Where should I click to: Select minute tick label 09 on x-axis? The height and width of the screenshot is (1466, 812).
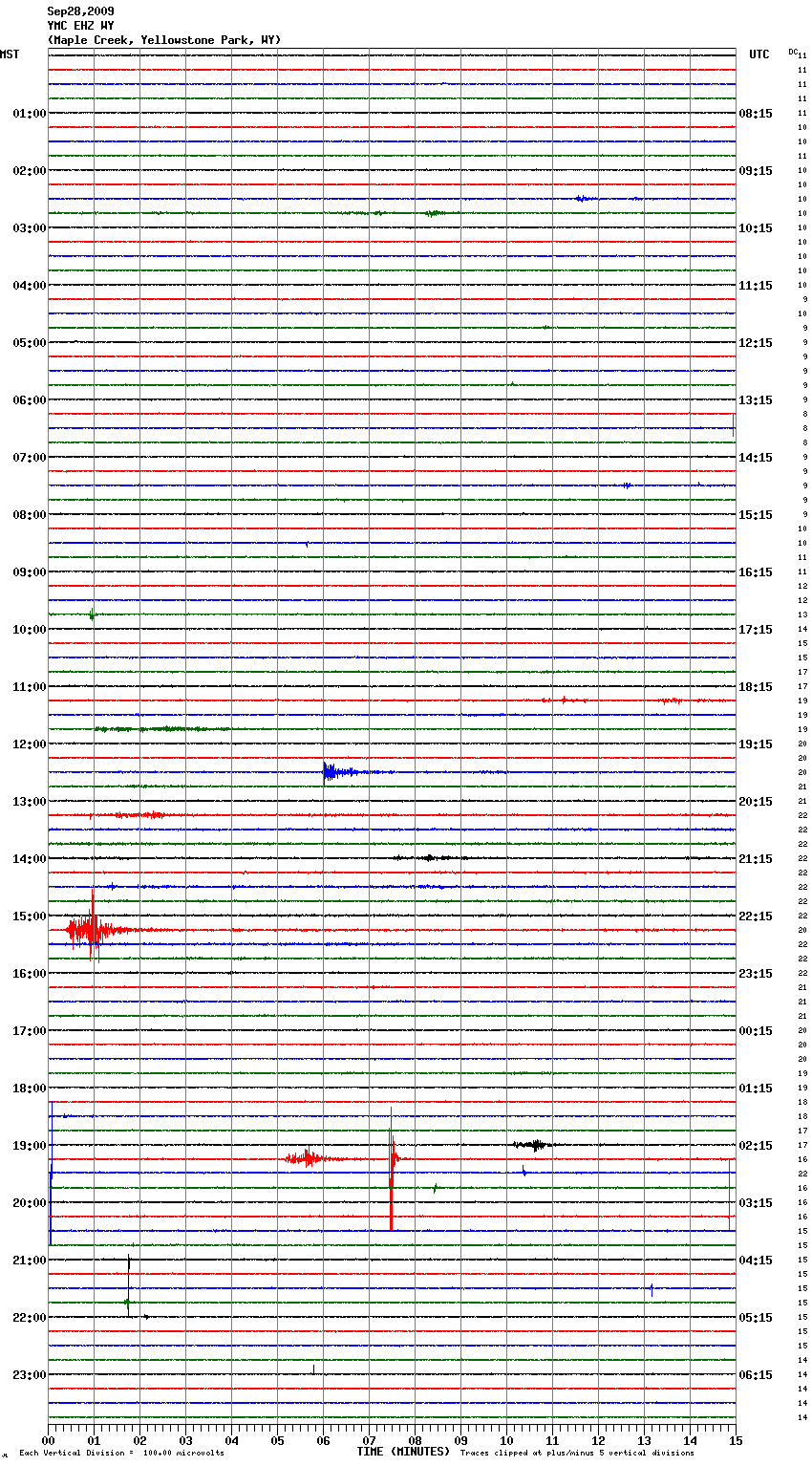click(x=460, y=1440)
